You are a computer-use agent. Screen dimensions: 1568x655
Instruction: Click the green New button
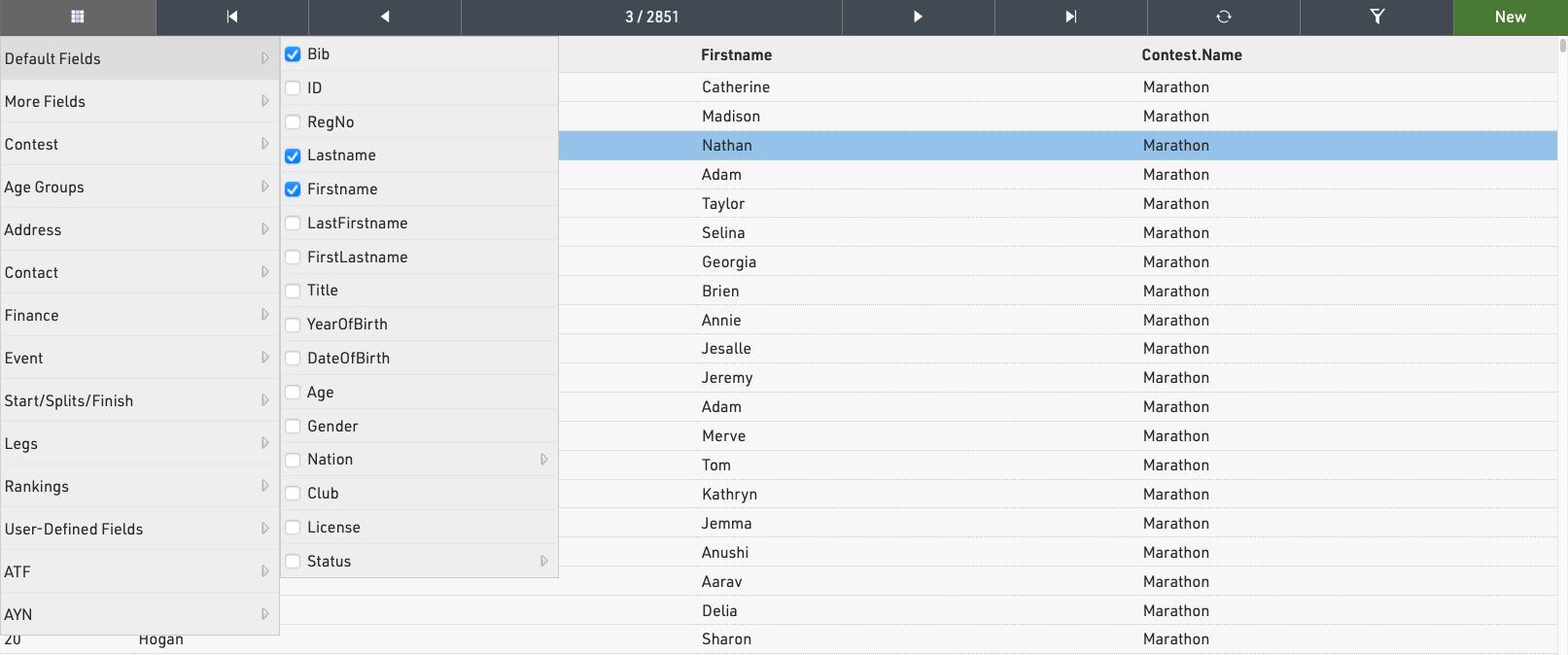(x=1510, y=17)
